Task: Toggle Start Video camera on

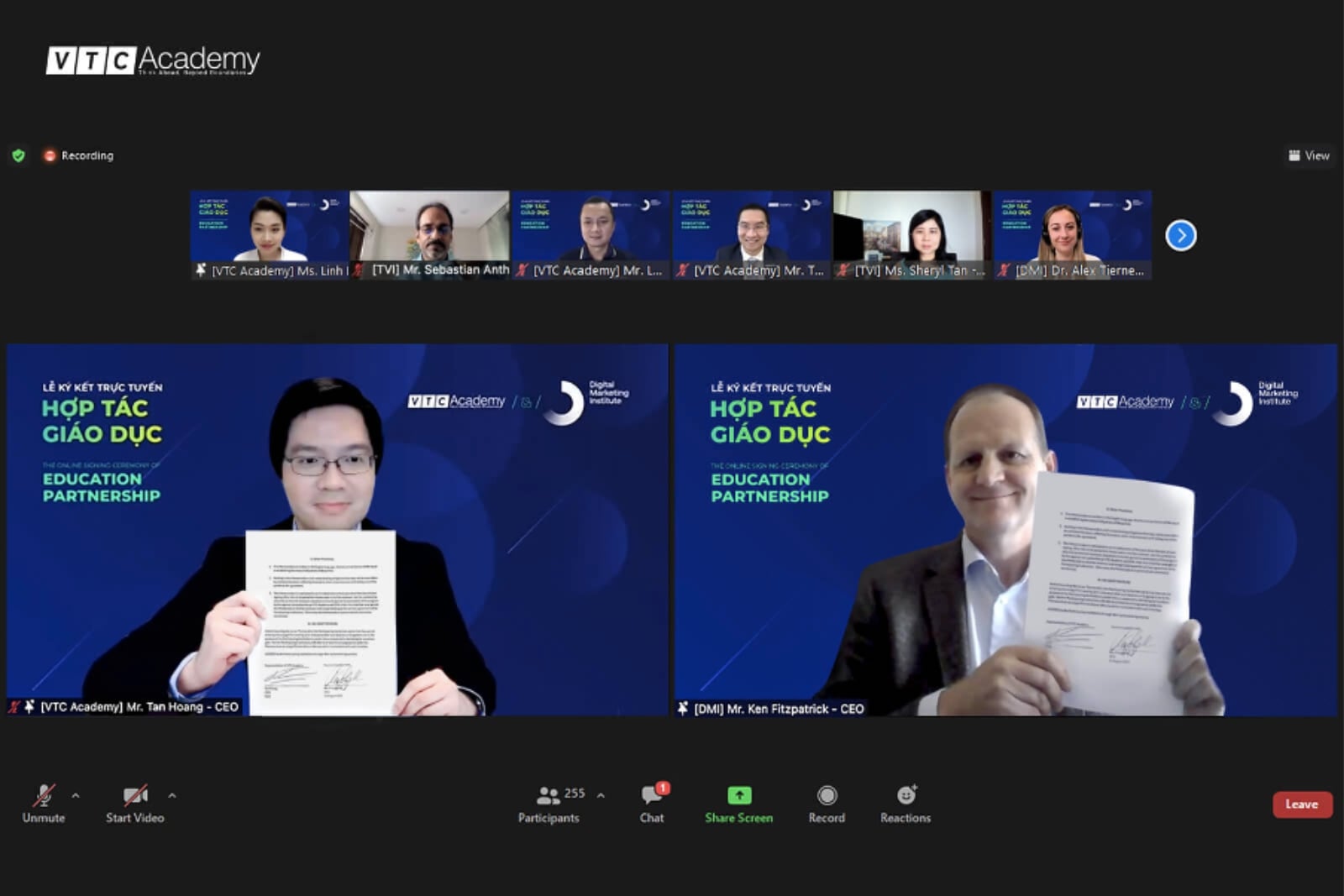Action: [135, 804]
